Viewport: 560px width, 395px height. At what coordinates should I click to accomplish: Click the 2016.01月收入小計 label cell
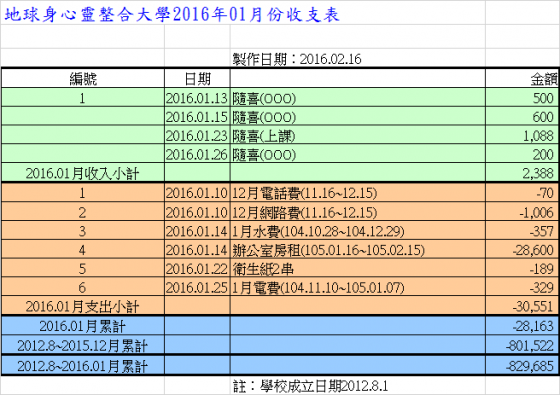coord(83,173)
